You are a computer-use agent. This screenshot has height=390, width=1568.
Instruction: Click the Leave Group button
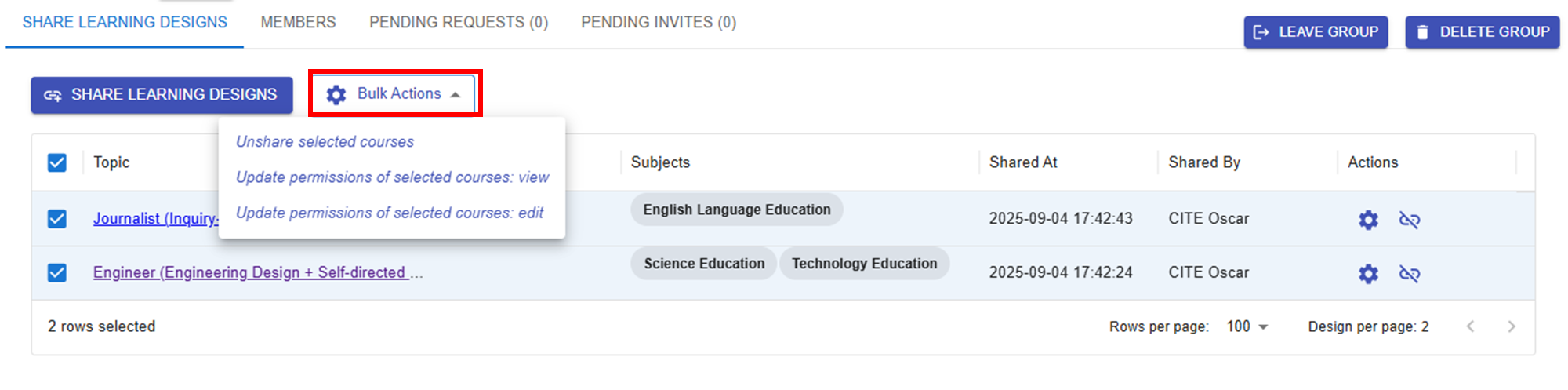point(1316,32)
